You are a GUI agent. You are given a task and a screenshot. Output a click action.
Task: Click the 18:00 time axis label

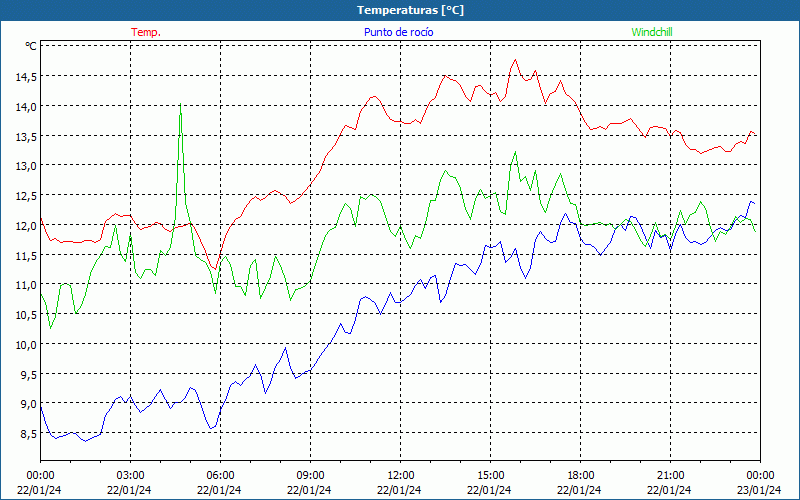coord(581,476)
